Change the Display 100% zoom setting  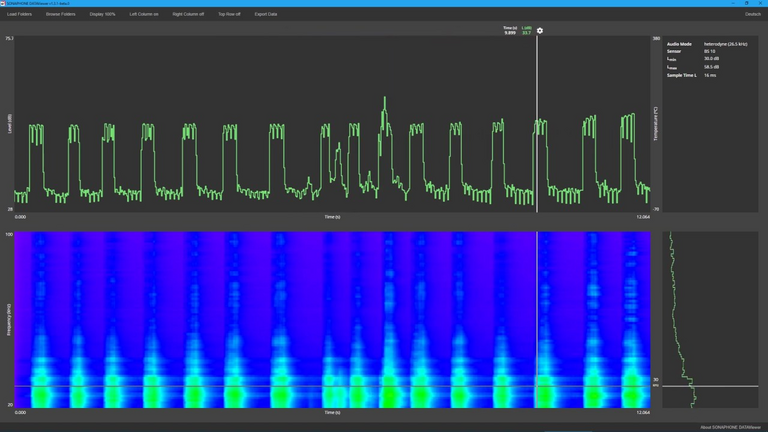point(102,14)
